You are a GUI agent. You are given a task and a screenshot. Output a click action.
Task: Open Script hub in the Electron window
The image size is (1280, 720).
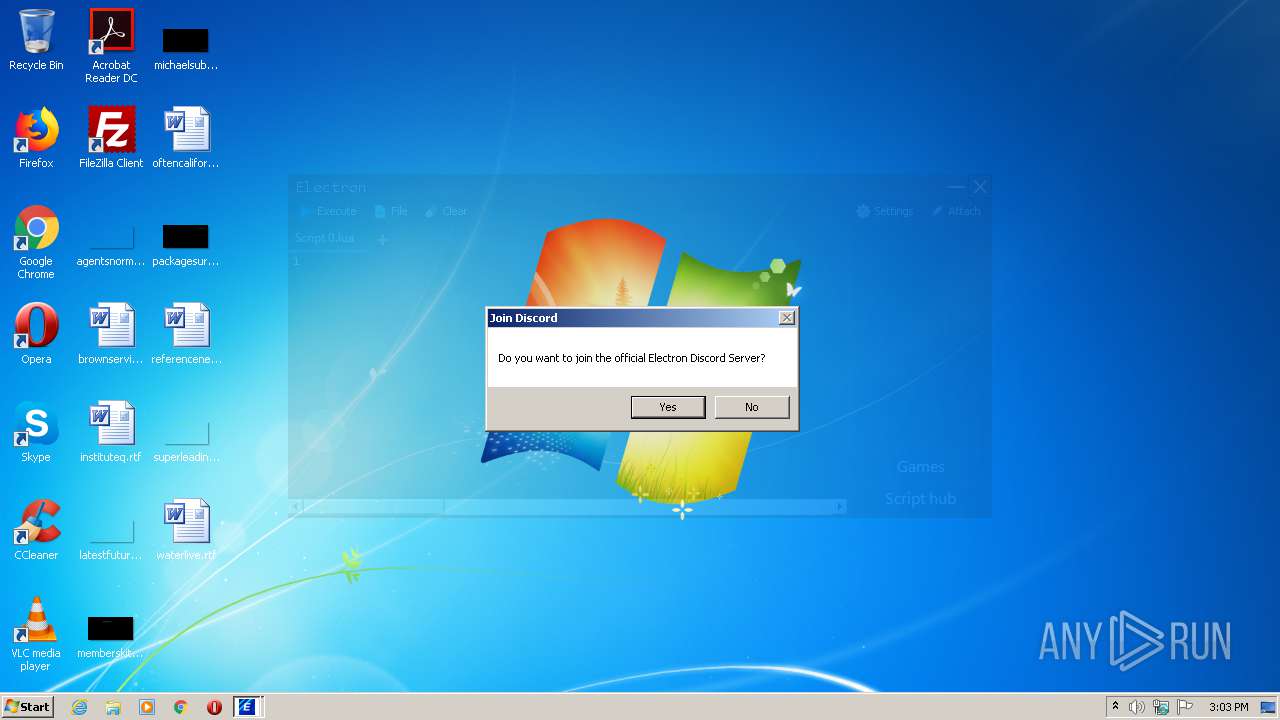coord(920,498)
